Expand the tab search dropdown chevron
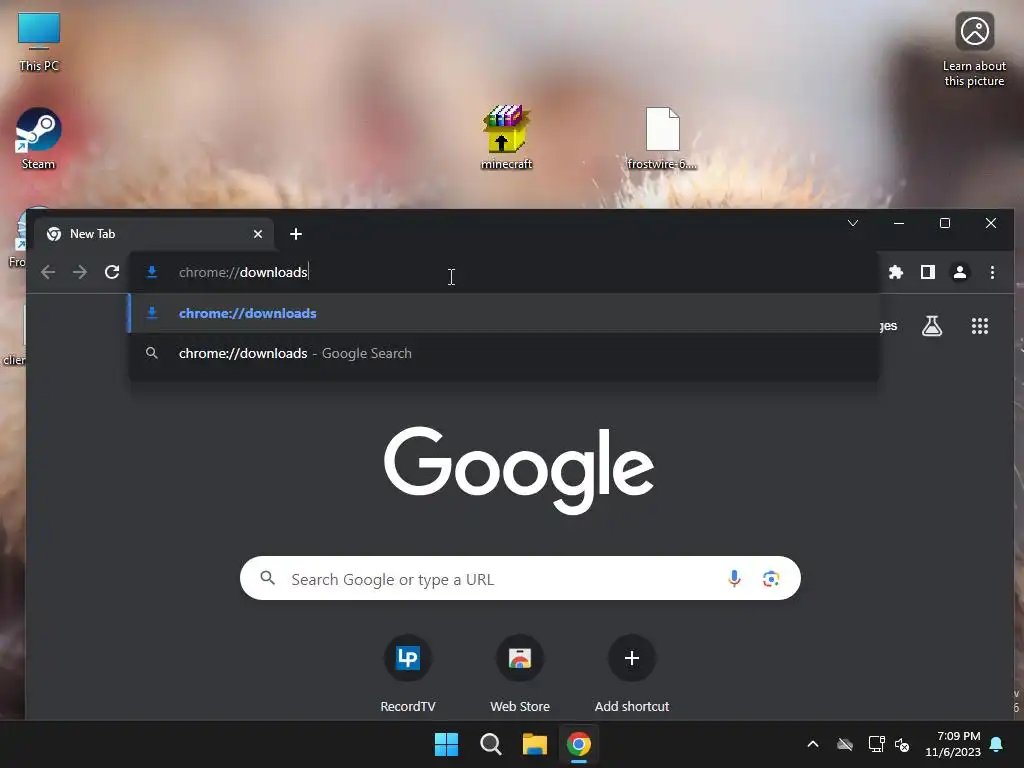Screen dimensions: 1024x768 [853, 223]
